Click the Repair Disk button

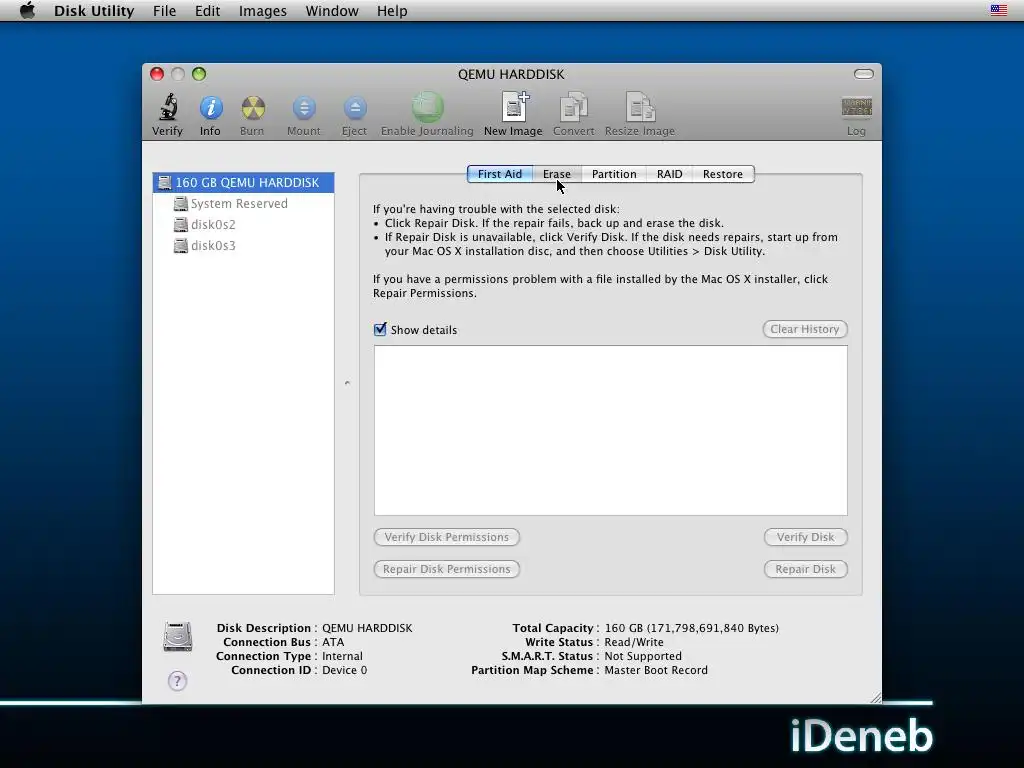[x=805, y=569]
